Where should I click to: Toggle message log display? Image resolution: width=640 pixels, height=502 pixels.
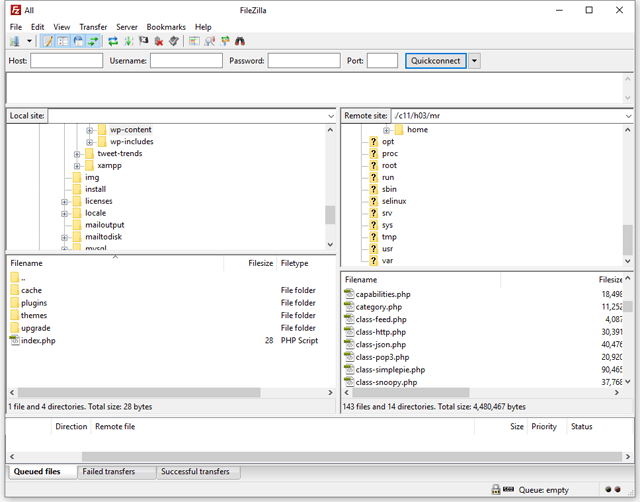pos(48,41)
